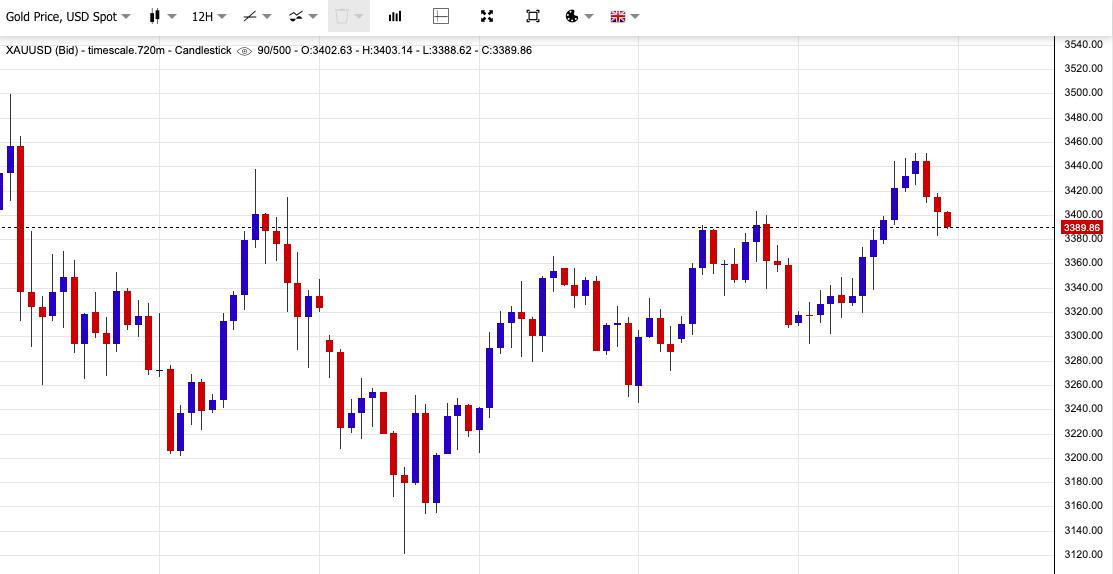
Task: Open the Gold Price, USD Spot instrument dropdown
Action: tap(67, 16)
